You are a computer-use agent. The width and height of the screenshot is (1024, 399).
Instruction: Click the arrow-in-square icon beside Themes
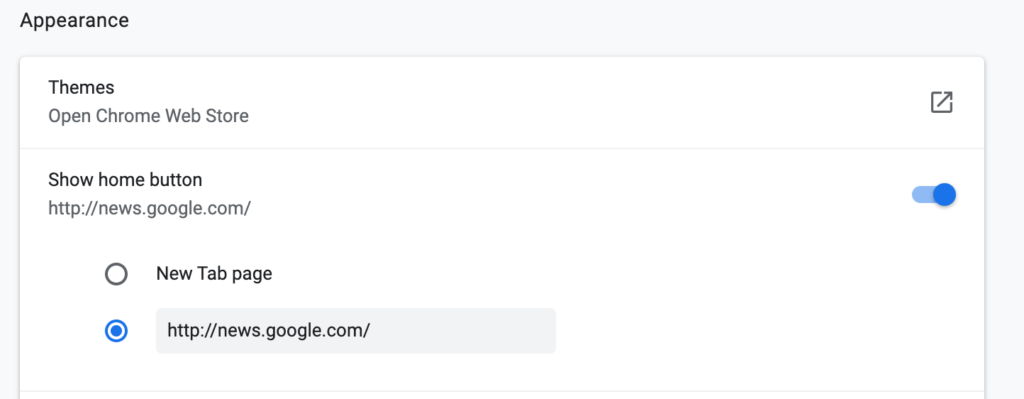click(x=941, y=103)
